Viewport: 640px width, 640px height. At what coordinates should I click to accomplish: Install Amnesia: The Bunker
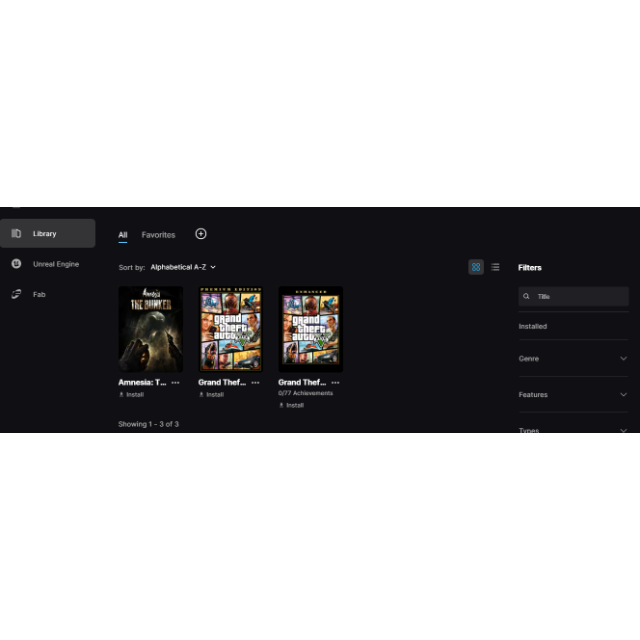[x=131, y=395]
